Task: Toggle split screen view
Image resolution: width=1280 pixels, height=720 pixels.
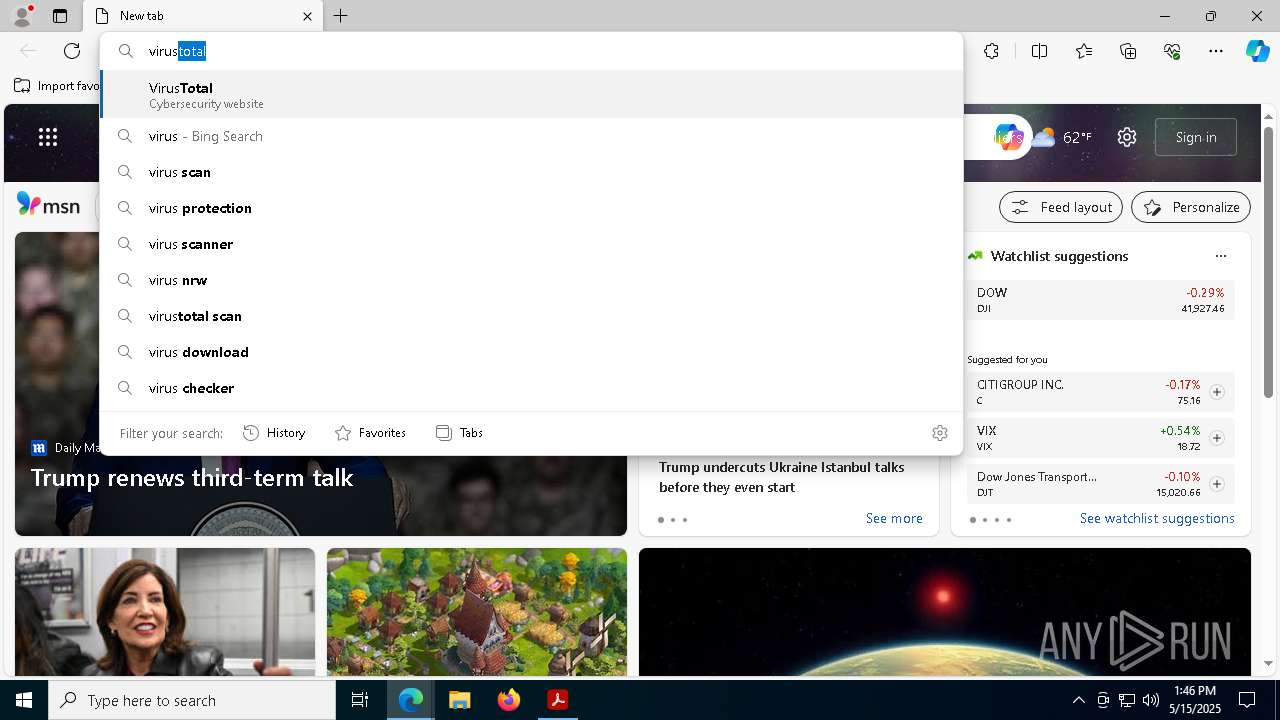Action: coord(1039,51)
